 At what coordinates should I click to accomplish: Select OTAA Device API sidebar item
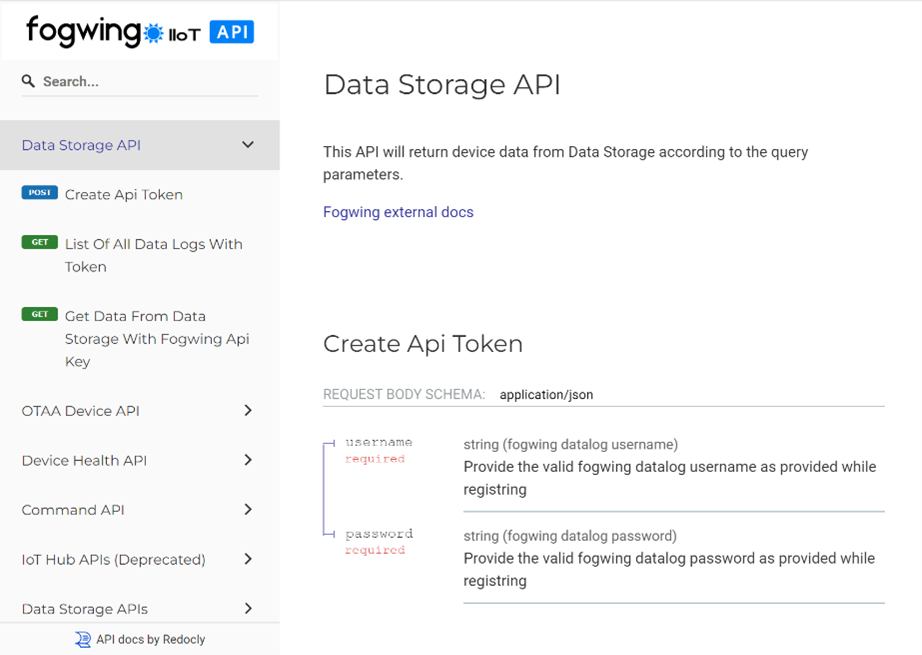point(81,411)
